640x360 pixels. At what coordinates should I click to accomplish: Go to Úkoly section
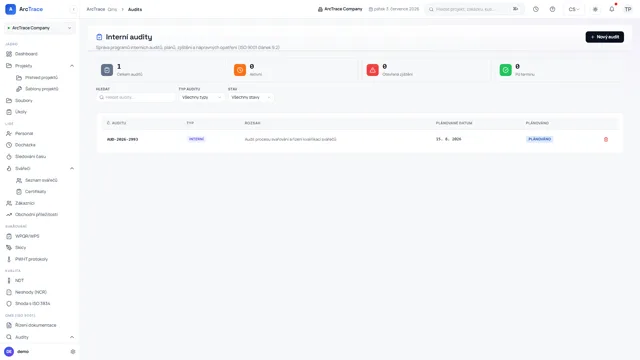[20, 112]
